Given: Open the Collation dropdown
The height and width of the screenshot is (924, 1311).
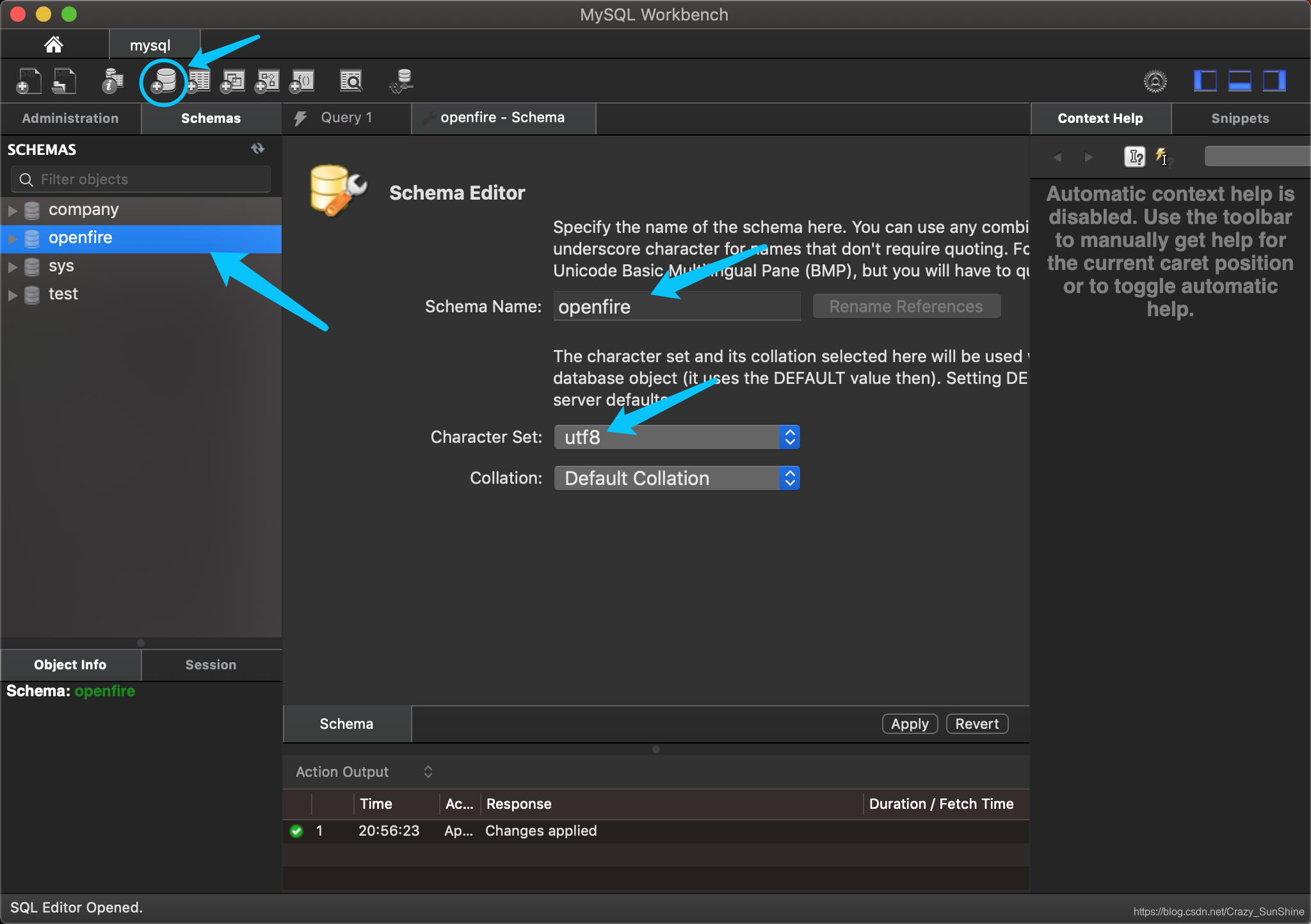Looking at the screenshot, I should click(x=677, y=479).
